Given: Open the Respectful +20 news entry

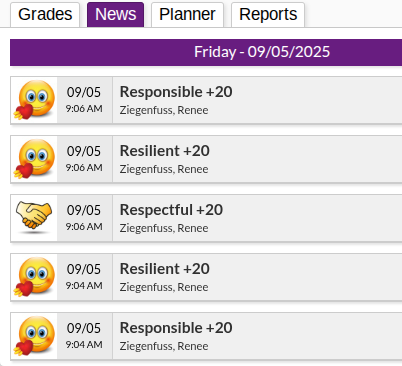Looking at the screenshot, I should (x=206, y=218).
